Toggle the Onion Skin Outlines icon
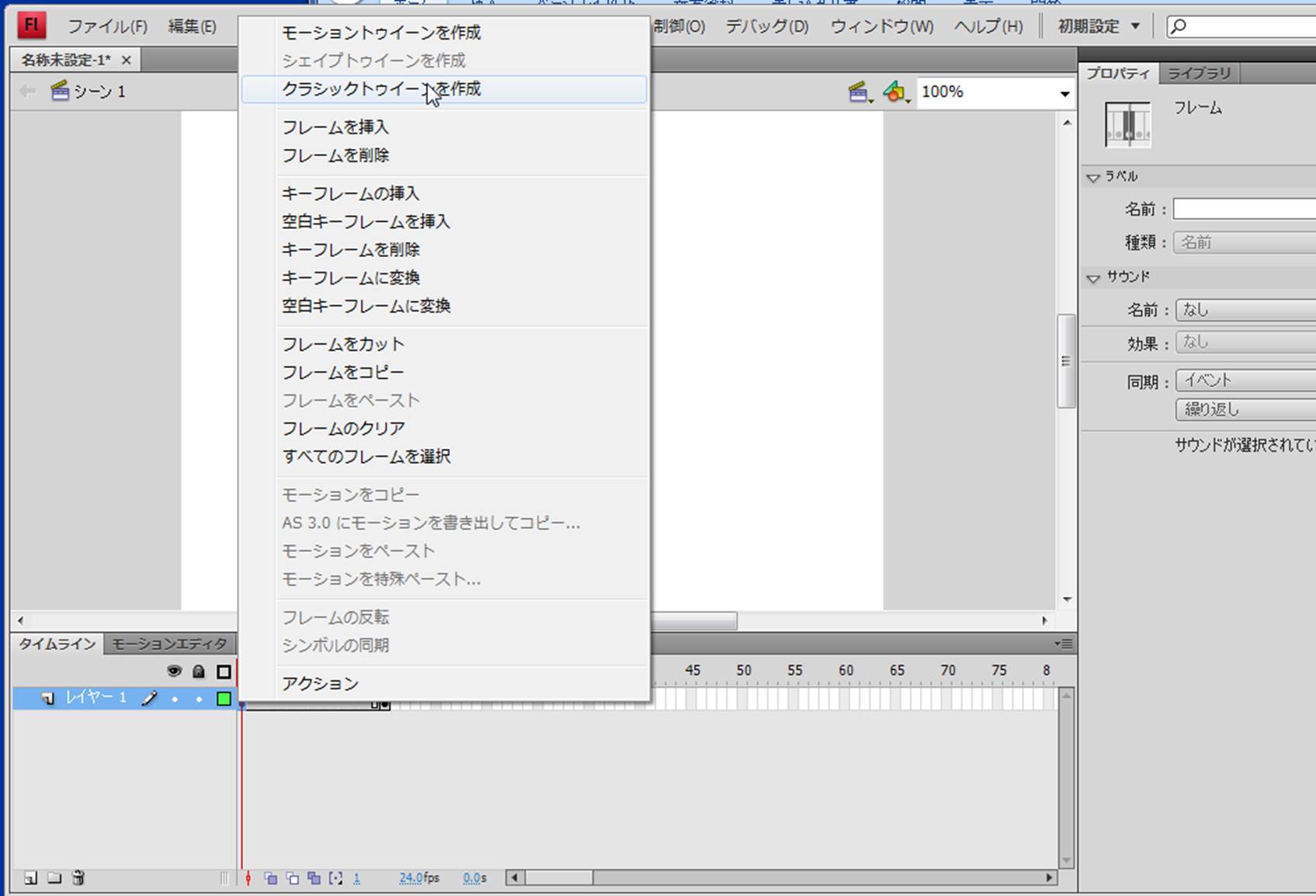The height and width of the screenshot is (896, 1316). coord(293,878)
